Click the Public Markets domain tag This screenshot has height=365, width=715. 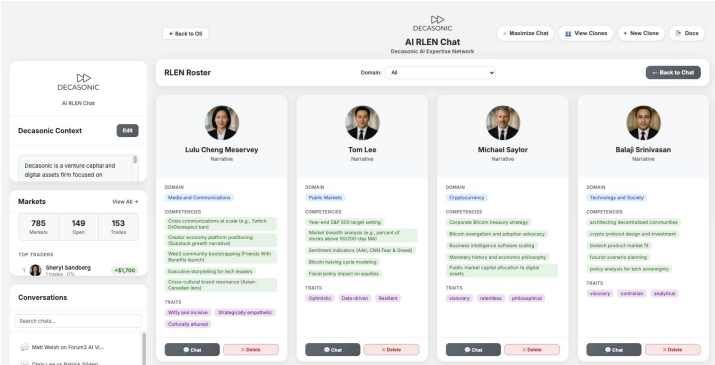tap(325, 198)
